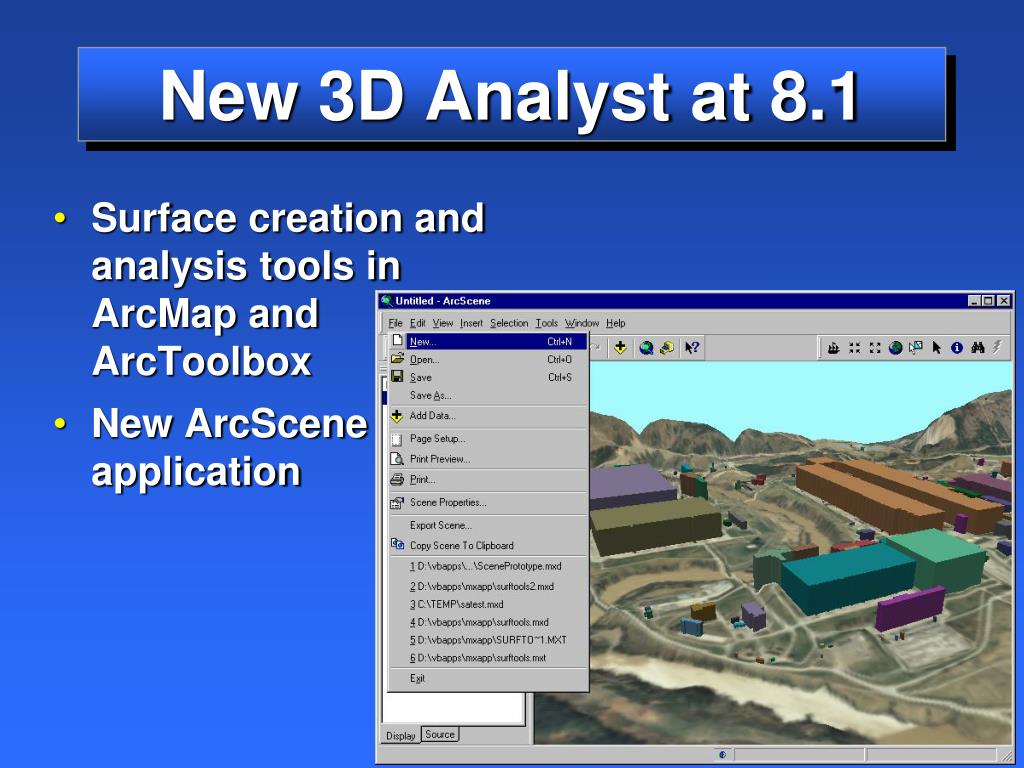Viewport: 1024px width, 768px height.
Task: Activate the What's This help pointer
Action: coord(692,347)
